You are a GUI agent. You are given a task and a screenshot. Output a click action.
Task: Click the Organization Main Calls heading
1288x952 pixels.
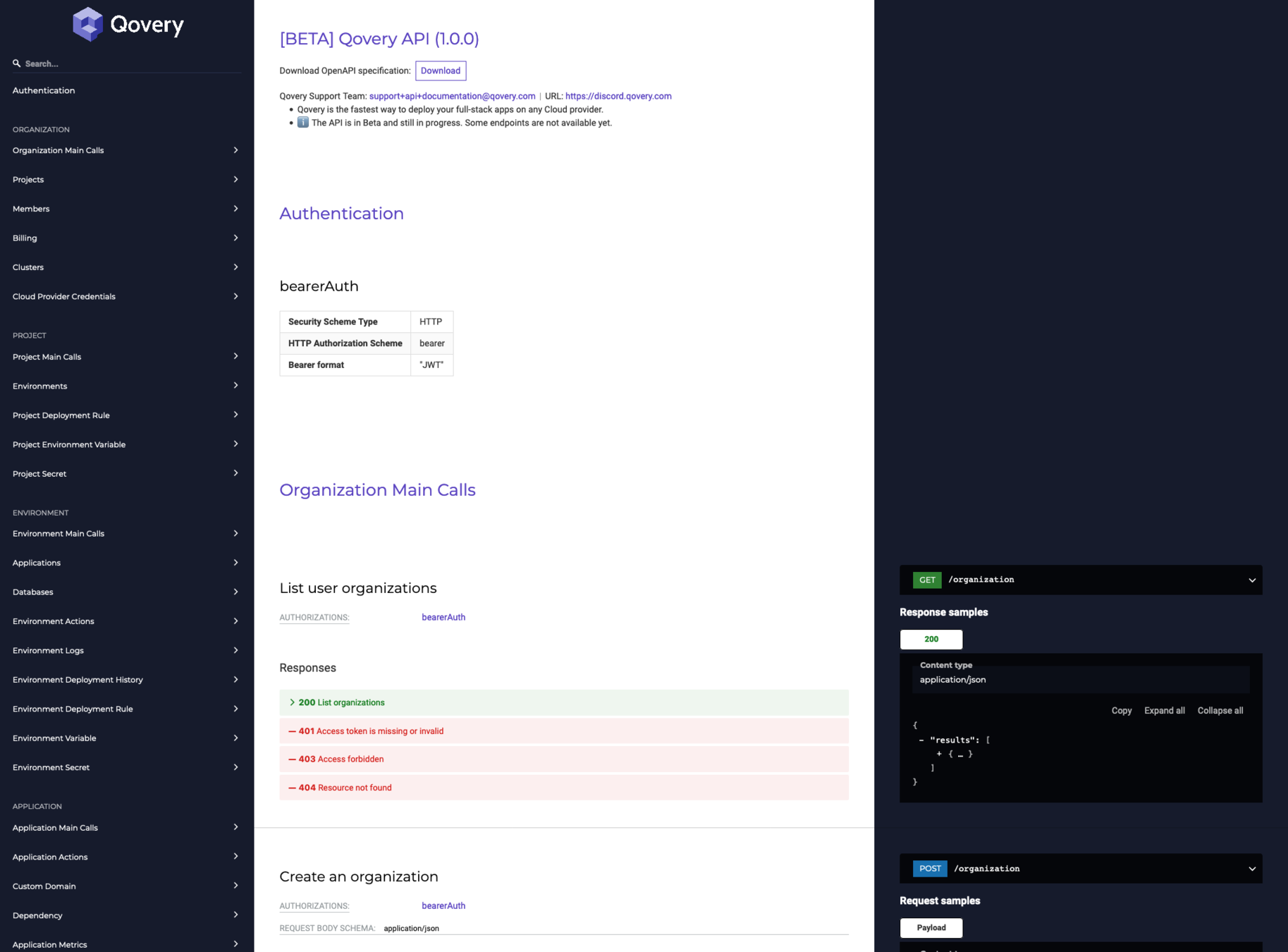[x=377, y=490]
